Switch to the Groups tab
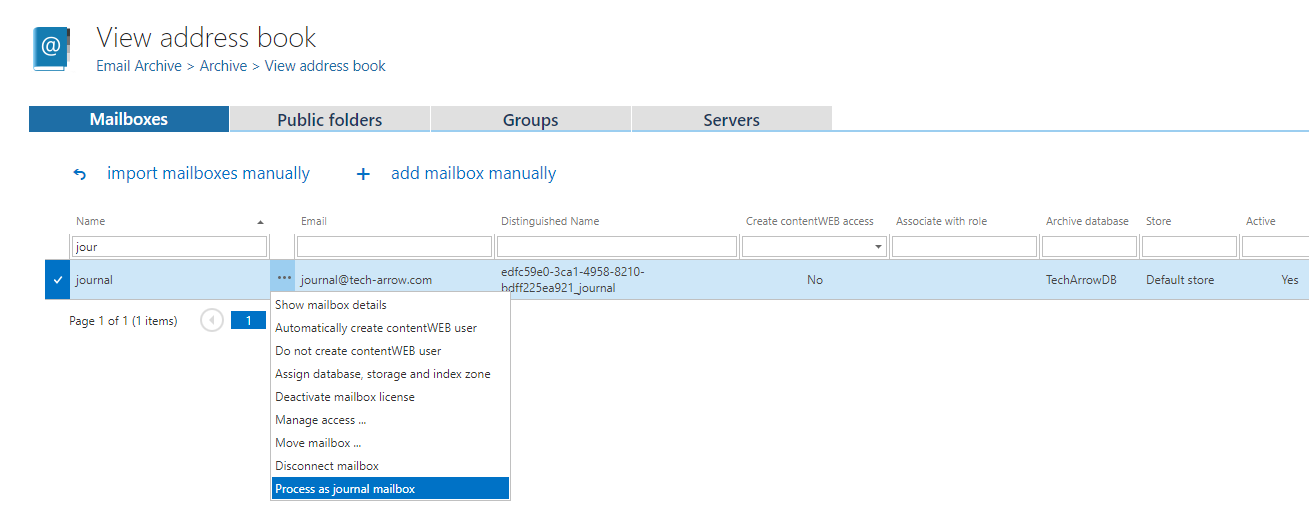 (x=530, y=120)
